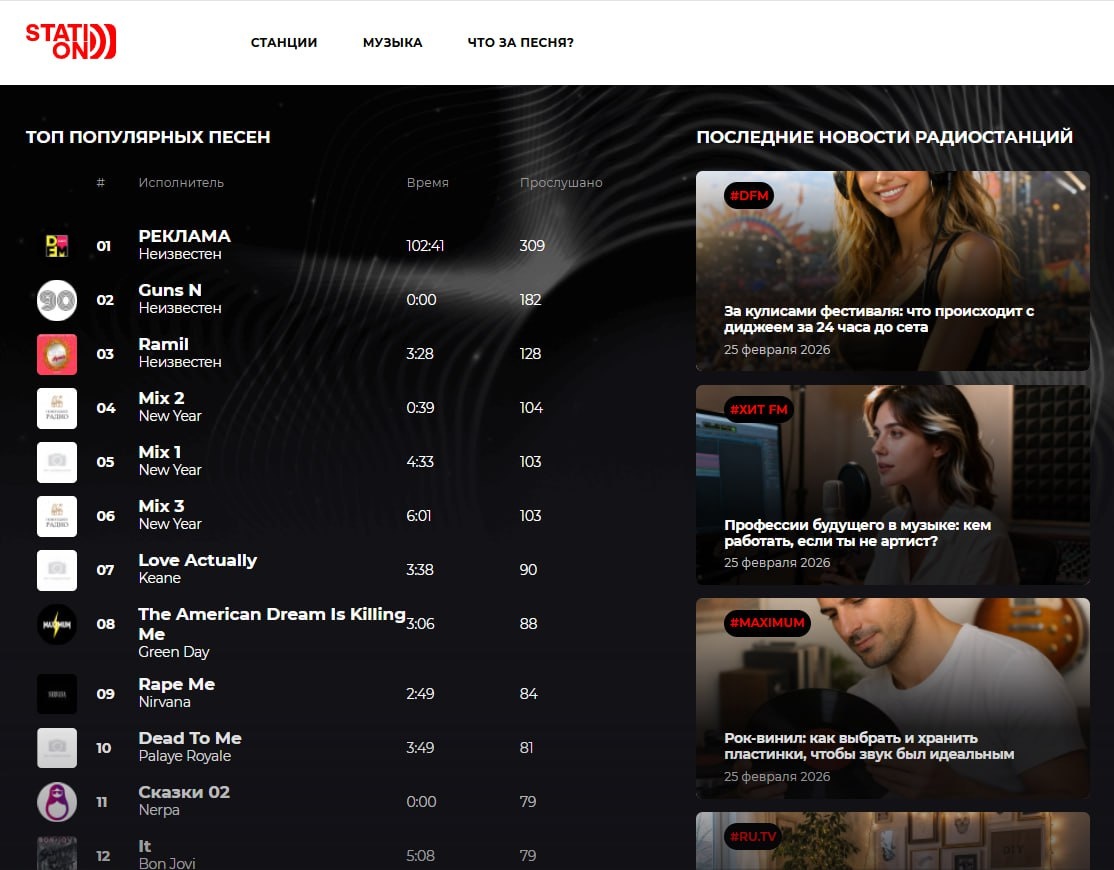Click the song title Love Actually

click(x=198, y=560)
